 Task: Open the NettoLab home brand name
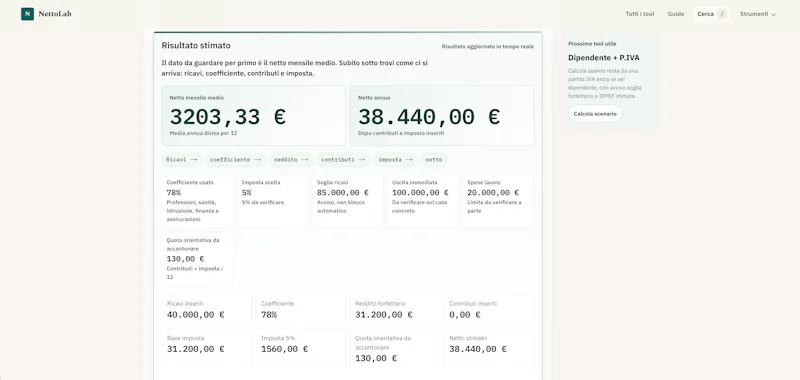tap(55, 14)
